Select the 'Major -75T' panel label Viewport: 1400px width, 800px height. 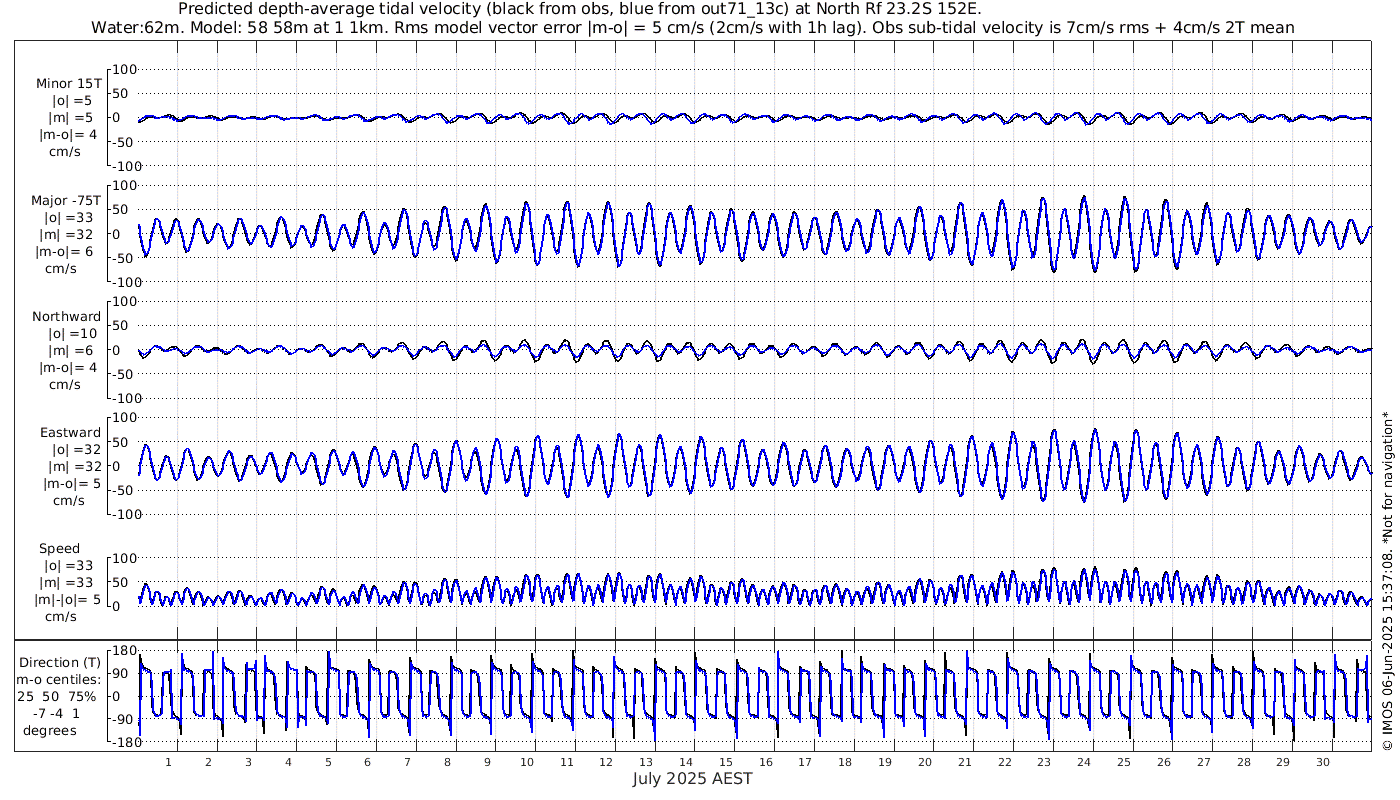pyautogui.click(x=66, y=201)
